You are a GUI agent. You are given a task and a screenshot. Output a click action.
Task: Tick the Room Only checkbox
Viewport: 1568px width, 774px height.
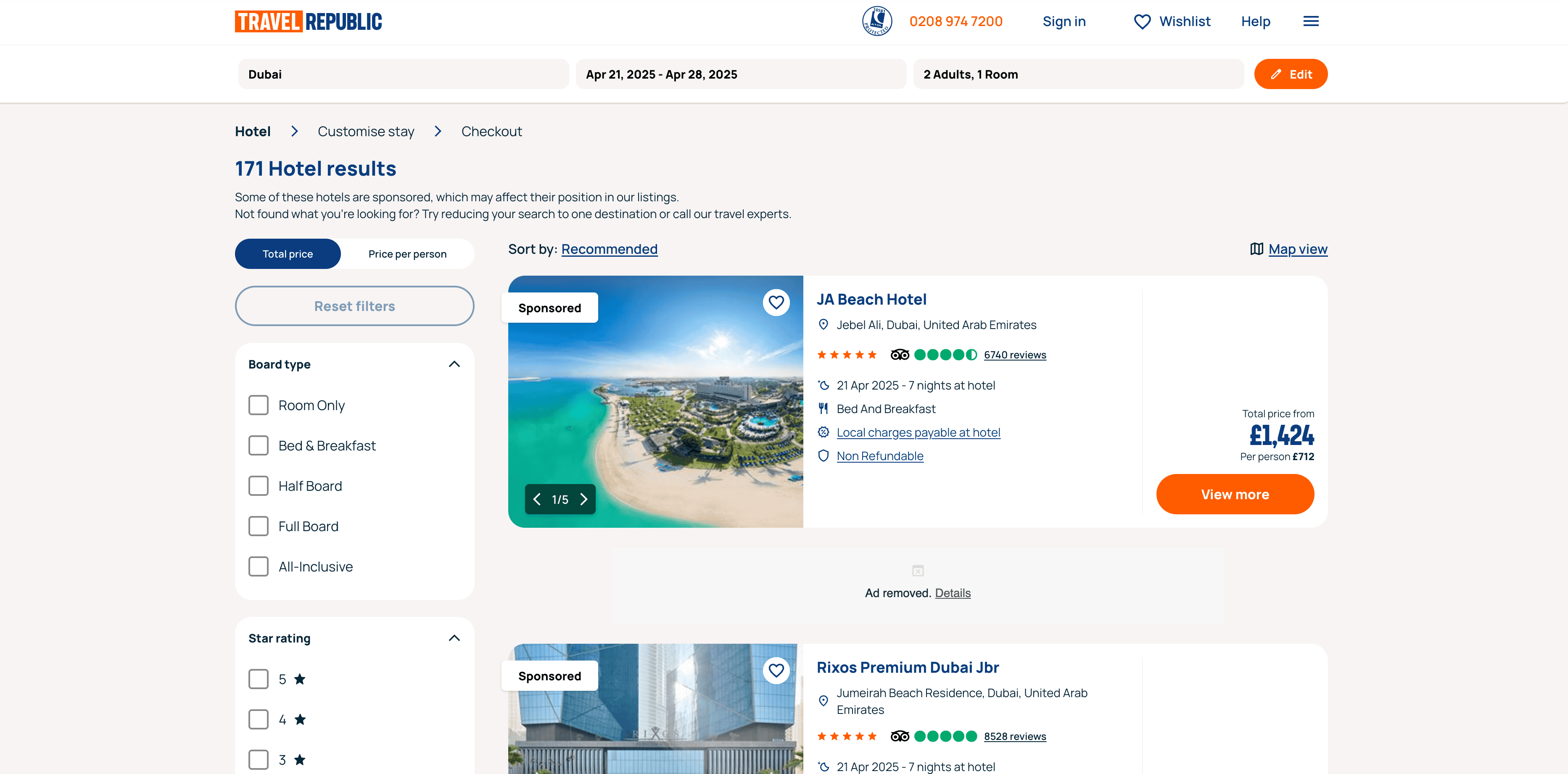(x=258, y=405)
